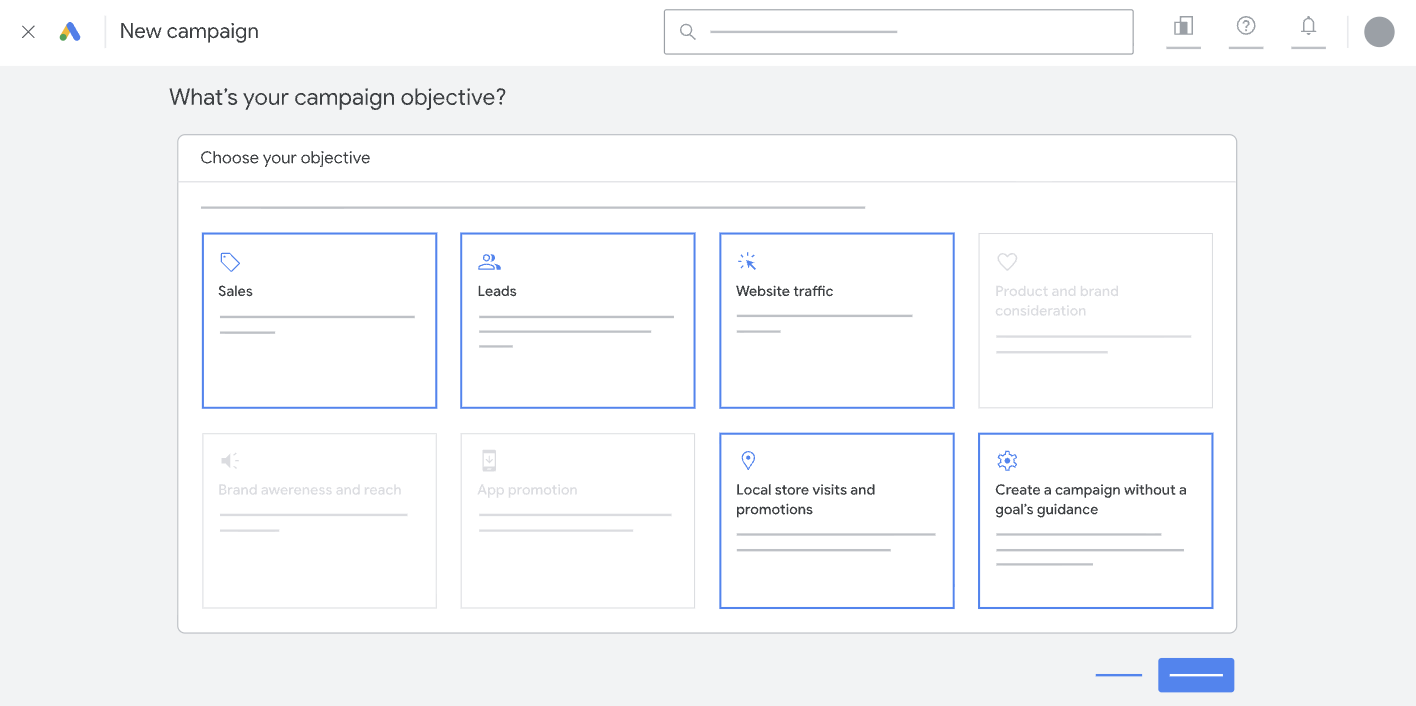Click the cursor icon on Website traffic card

747,261
